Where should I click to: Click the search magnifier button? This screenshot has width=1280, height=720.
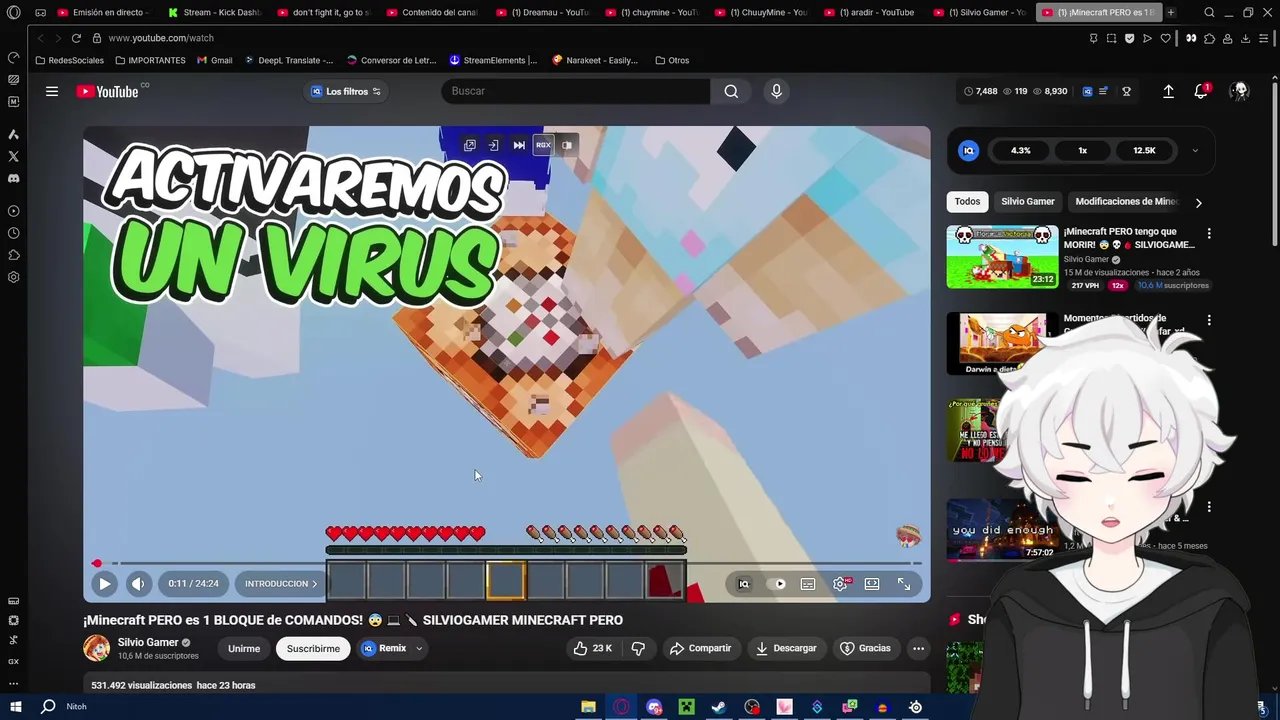tap(731, 91)
